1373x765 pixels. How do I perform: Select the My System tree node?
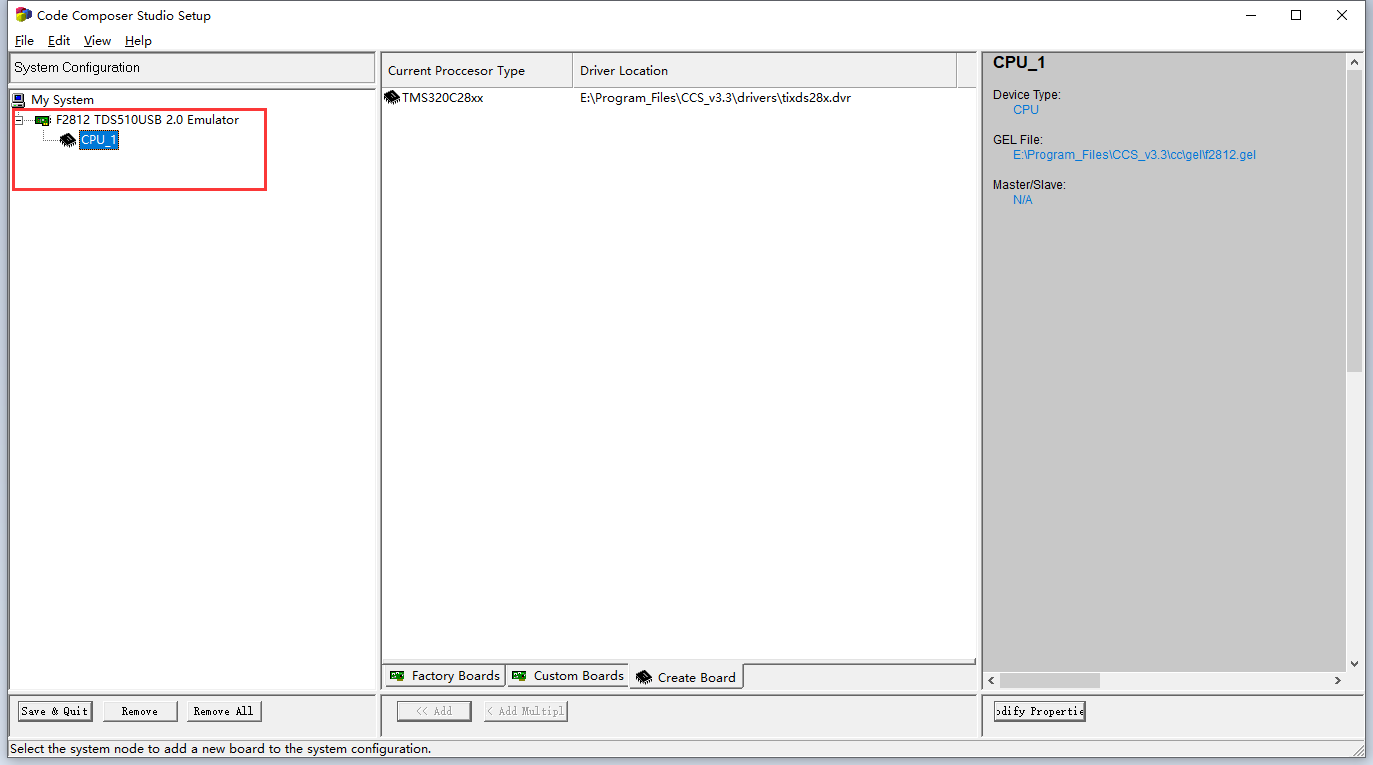tap(62, 99)
